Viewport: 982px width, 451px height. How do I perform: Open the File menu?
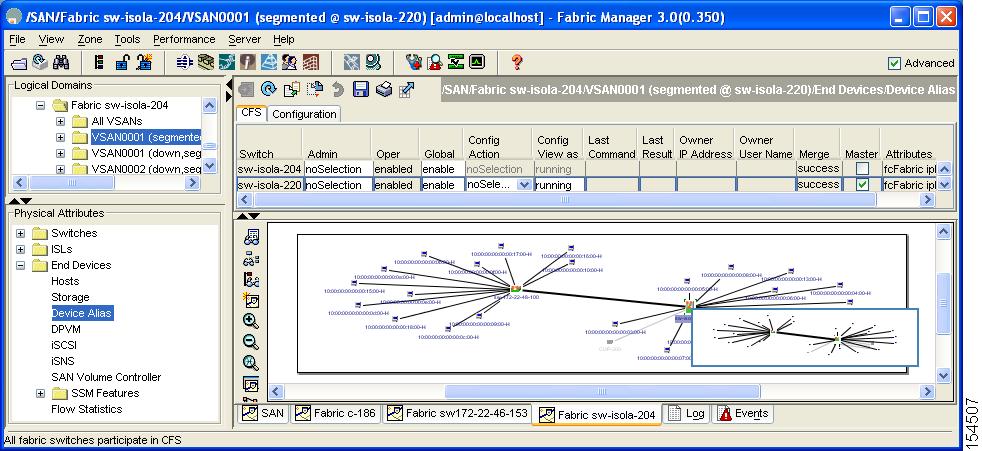coord(17,39)
